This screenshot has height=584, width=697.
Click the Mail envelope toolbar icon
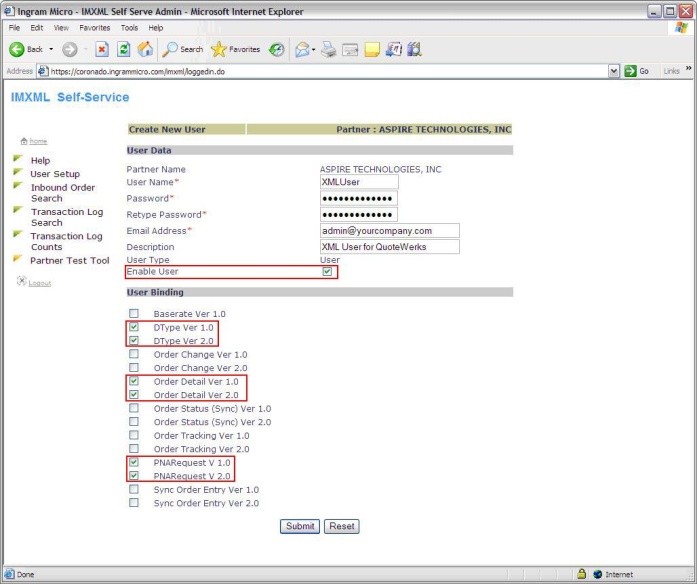pos(302,49)
